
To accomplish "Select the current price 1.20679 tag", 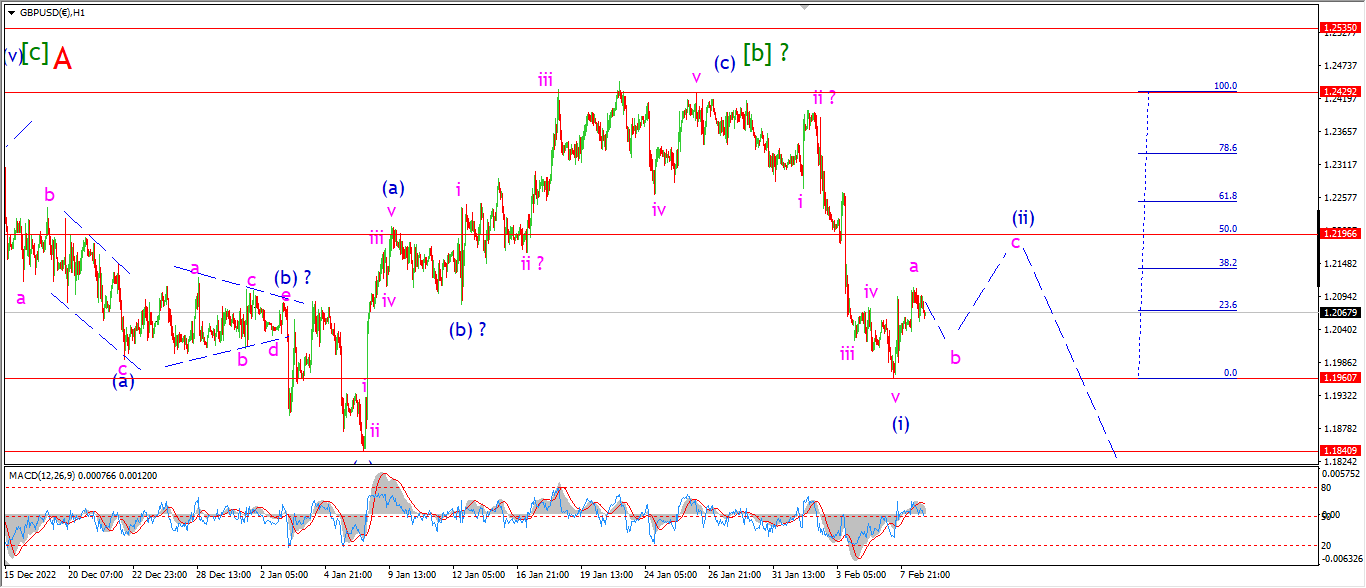I will coord(1340,313).
